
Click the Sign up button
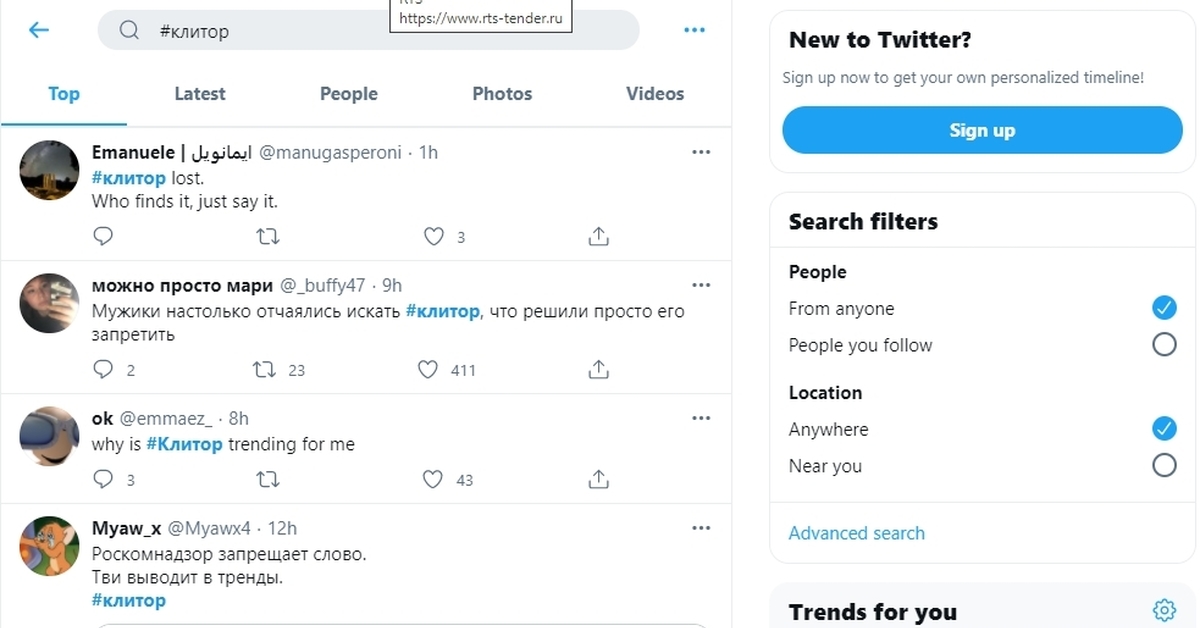[981, 130]
